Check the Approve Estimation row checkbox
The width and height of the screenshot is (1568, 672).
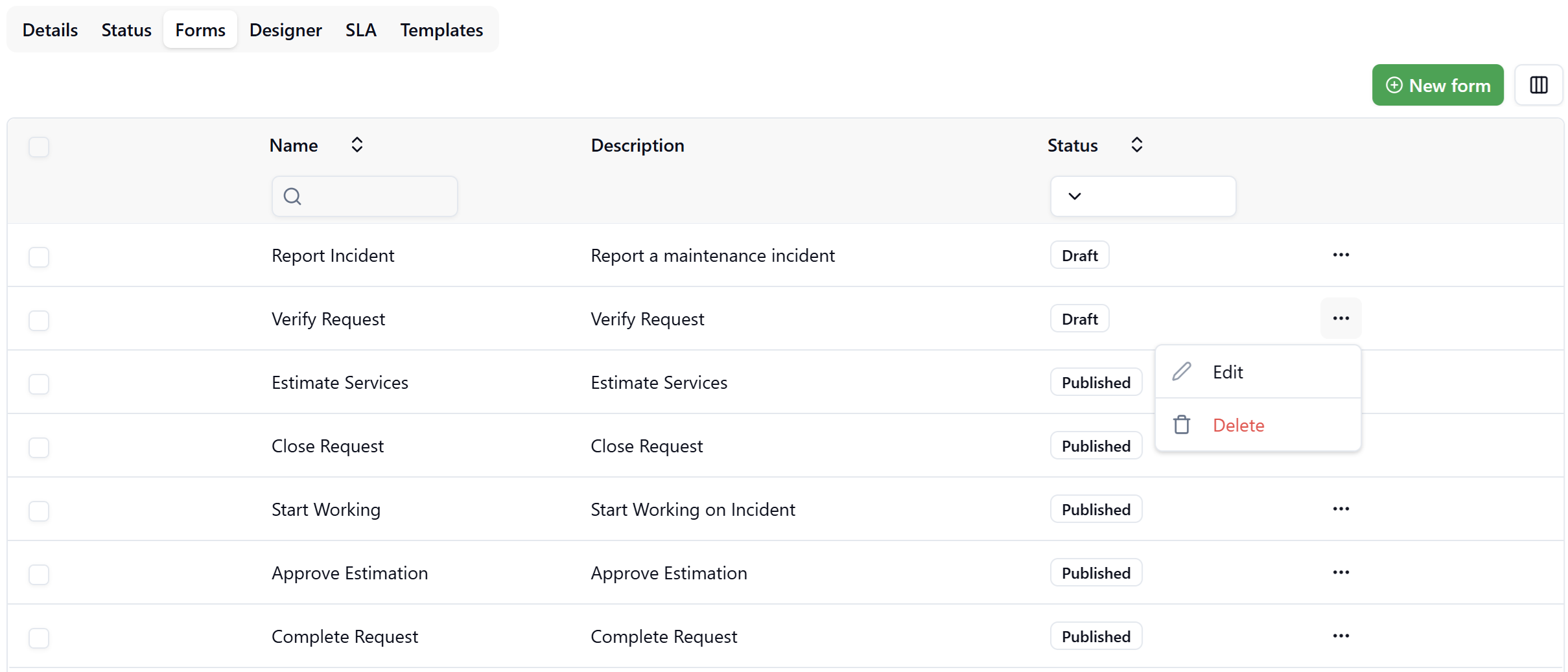pos(39,574)
